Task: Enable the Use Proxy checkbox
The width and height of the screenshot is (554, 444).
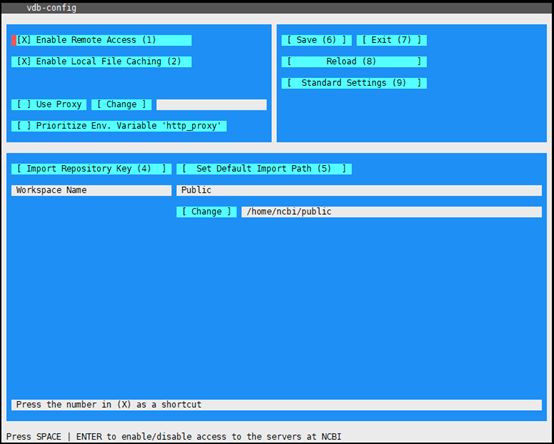Action: (49, 105)
